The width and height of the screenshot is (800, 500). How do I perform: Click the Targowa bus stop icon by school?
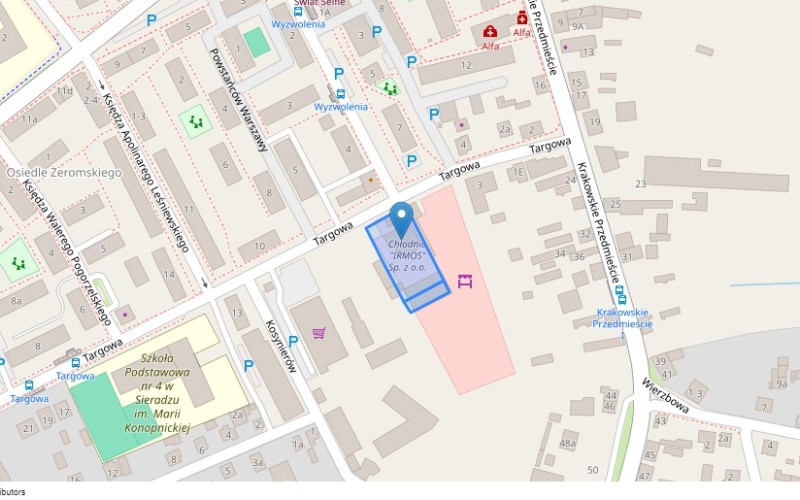(76, 363)
